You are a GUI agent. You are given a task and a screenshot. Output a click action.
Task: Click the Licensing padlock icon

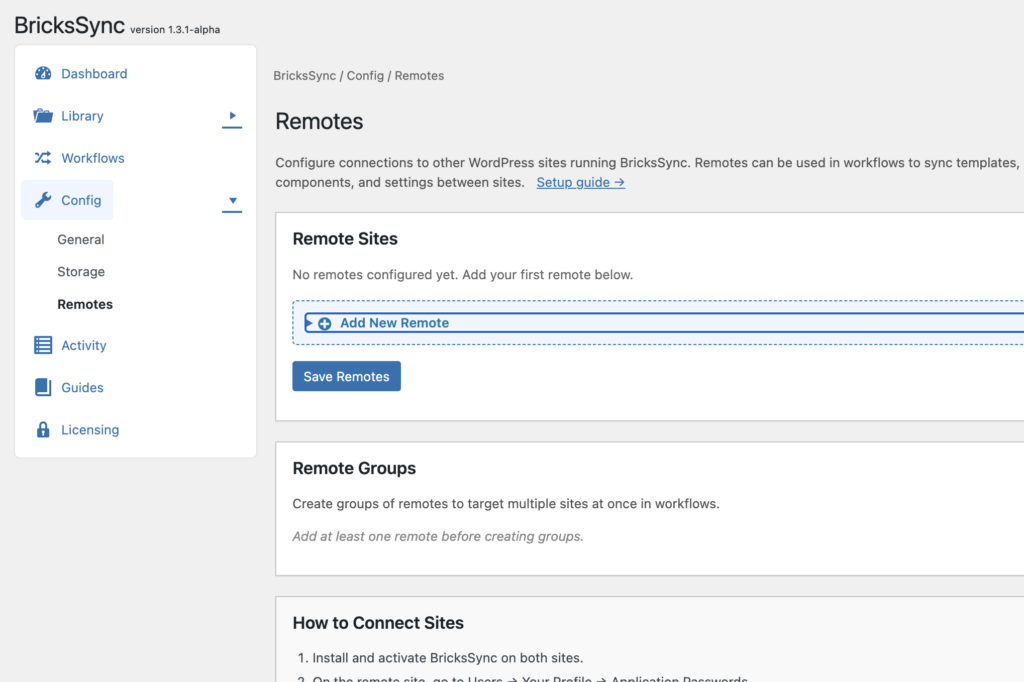pos(43,430)
